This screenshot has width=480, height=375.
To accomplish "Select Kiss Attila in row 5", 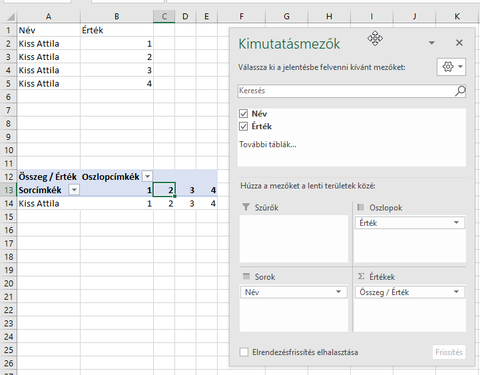I will tap(49, 84).
